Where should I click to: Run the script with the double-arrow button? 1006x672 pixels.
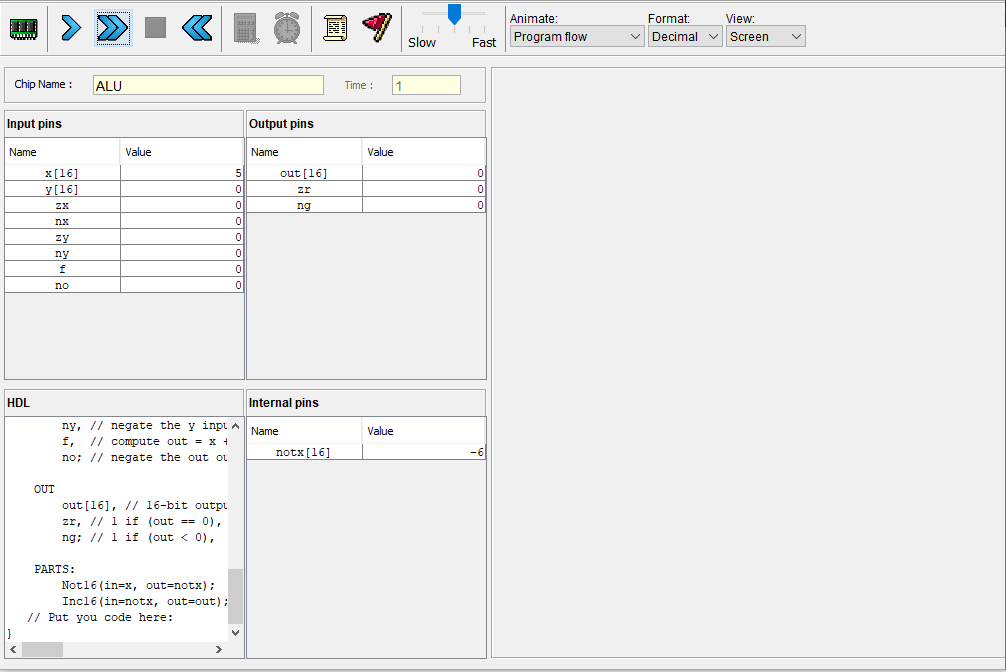(x=112, y=28)
